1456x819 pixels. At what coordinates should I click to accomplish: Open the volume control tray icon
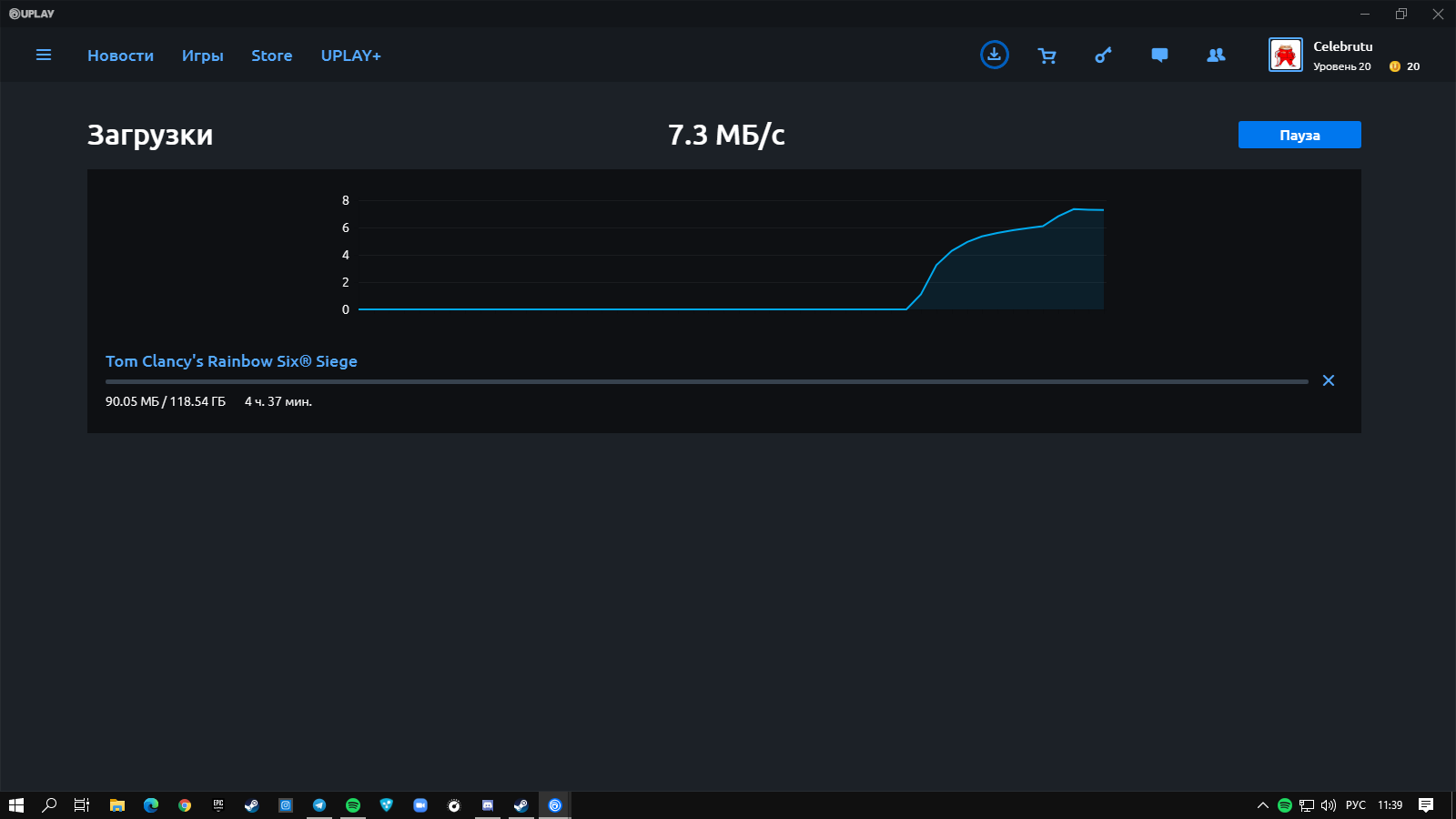tap(1329, 805)
